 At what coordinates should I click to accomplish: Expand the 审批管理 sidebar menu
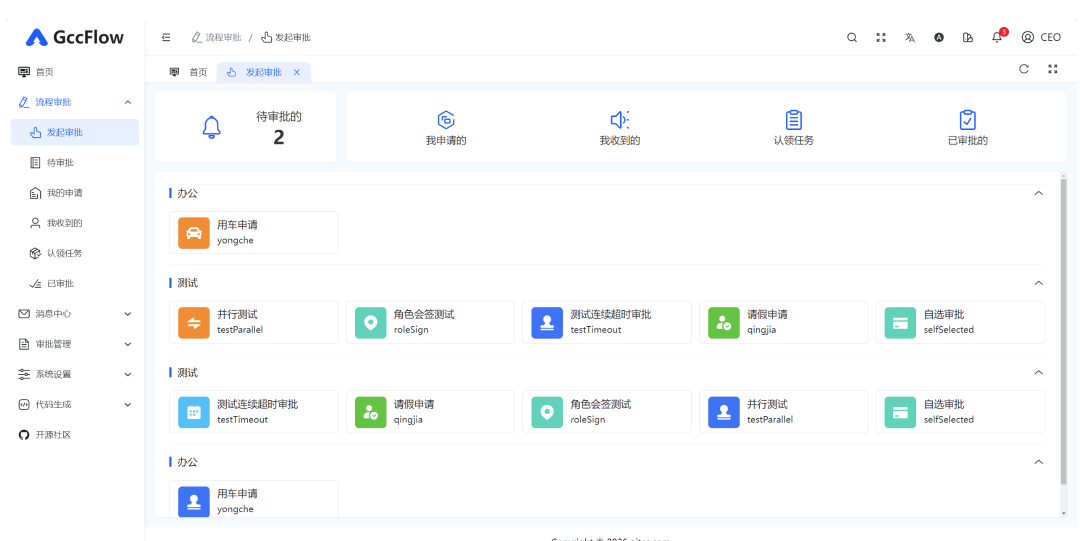coord(74,344)
